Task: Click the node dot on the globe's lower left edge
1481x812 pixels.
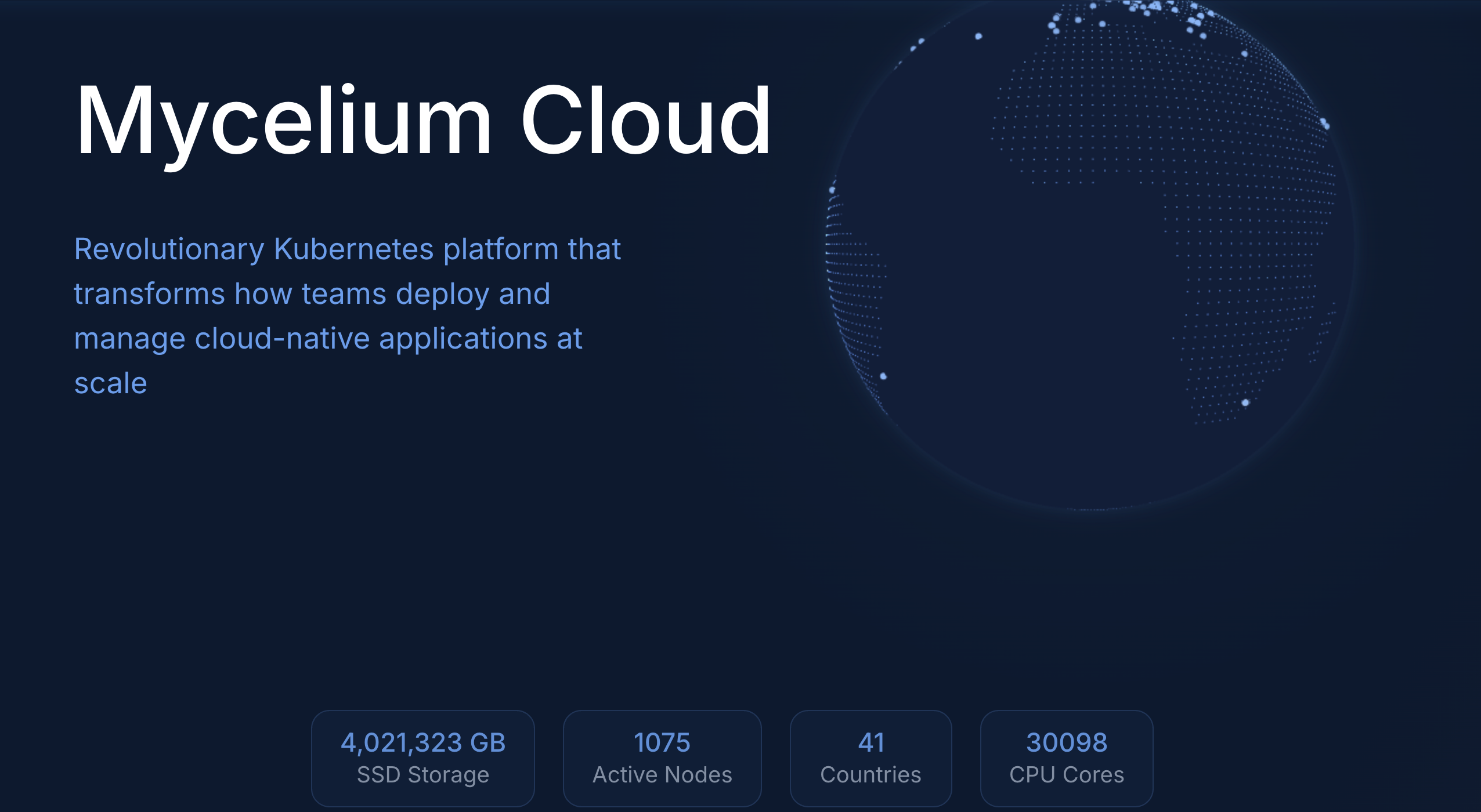Action: click(x=883, y=376)
